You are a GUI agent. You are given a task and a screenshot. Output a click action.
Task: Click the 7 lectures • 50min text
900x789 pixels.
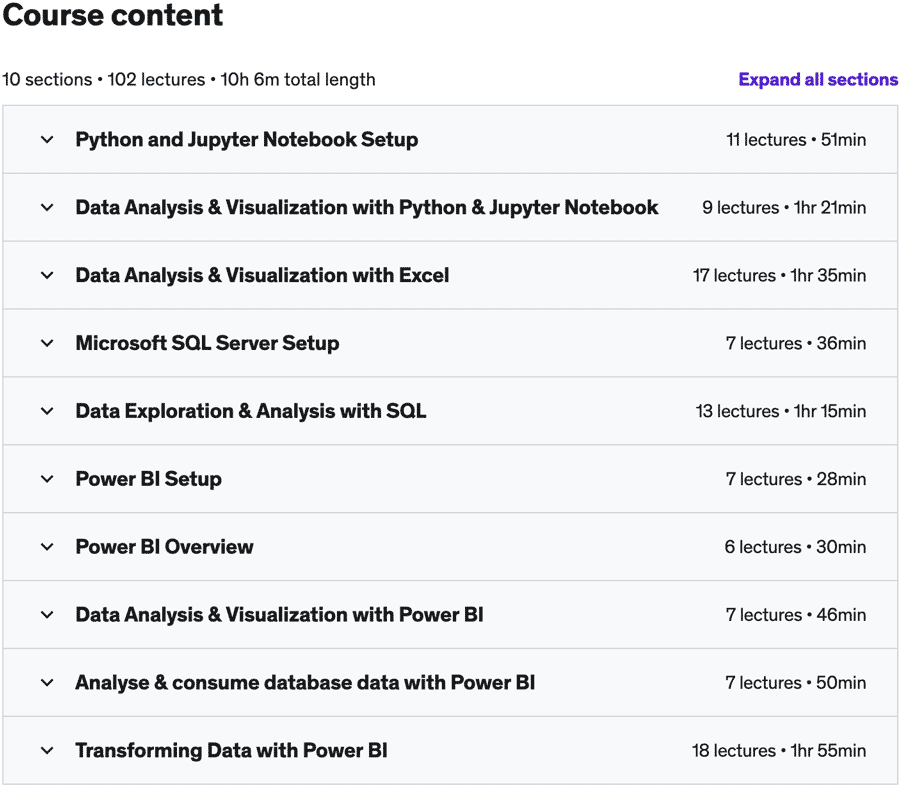(796, 682)
